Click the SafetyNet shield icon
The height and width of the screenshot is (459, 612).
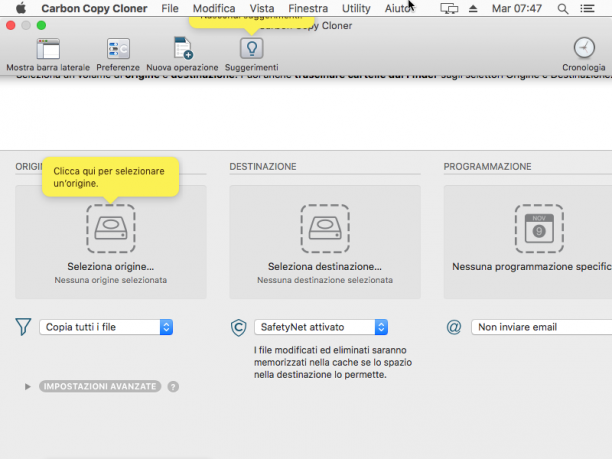click(238, 327)
